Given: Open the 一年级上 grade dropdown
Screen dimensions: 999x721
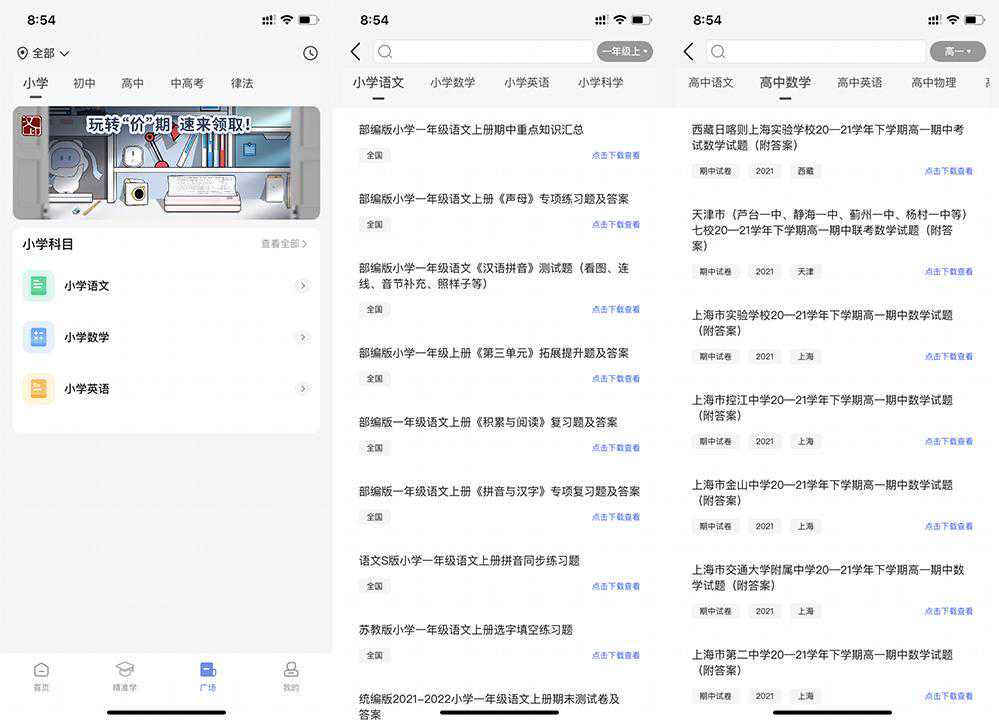Looking at the screenshot, I should coord(624,51).
